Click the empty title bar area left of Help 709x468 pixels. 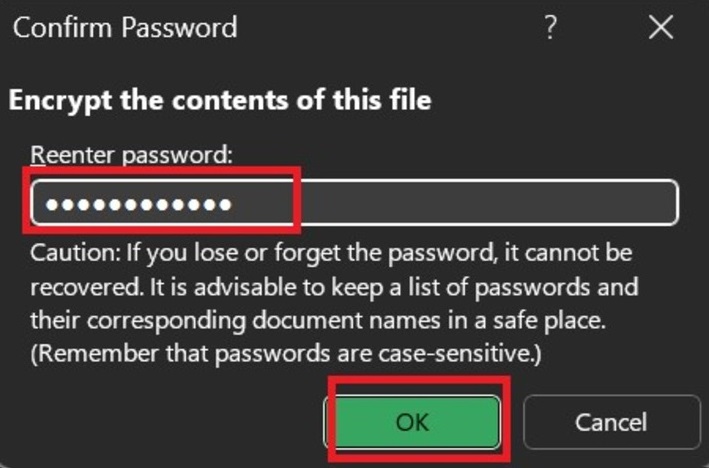(400, 28)
